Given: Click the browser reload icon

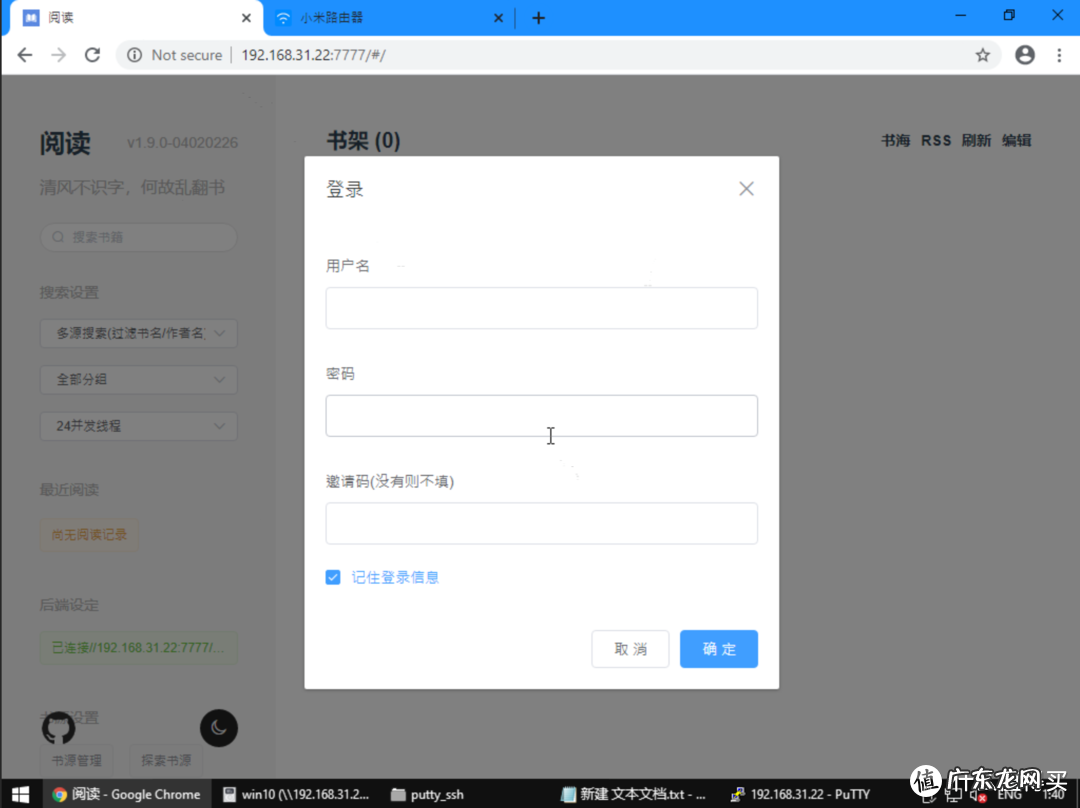Looking at the screenshot, I should click(x=92, y=55).
